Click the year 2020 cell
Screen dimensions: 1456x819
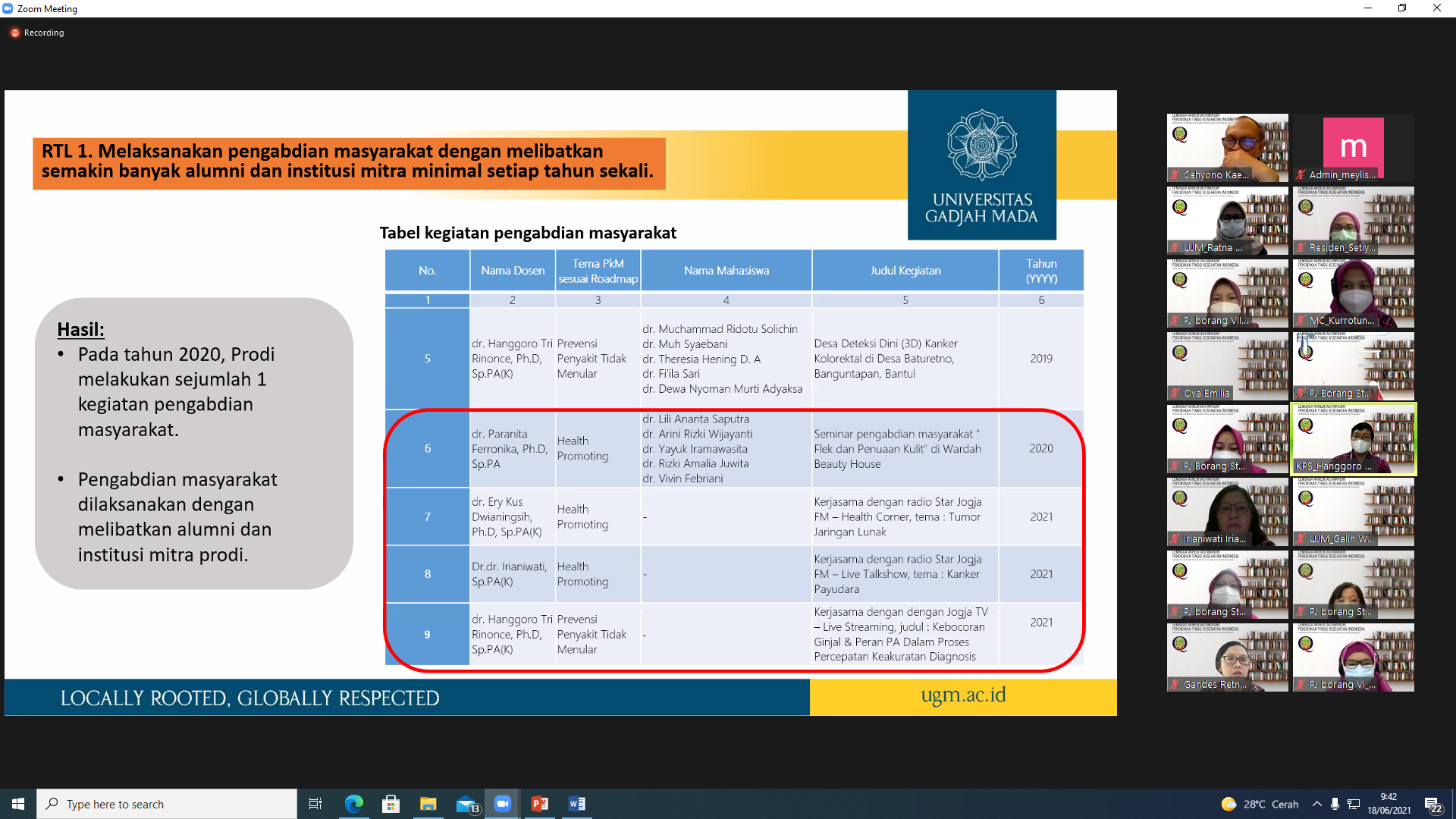[x=1041, y=449]
